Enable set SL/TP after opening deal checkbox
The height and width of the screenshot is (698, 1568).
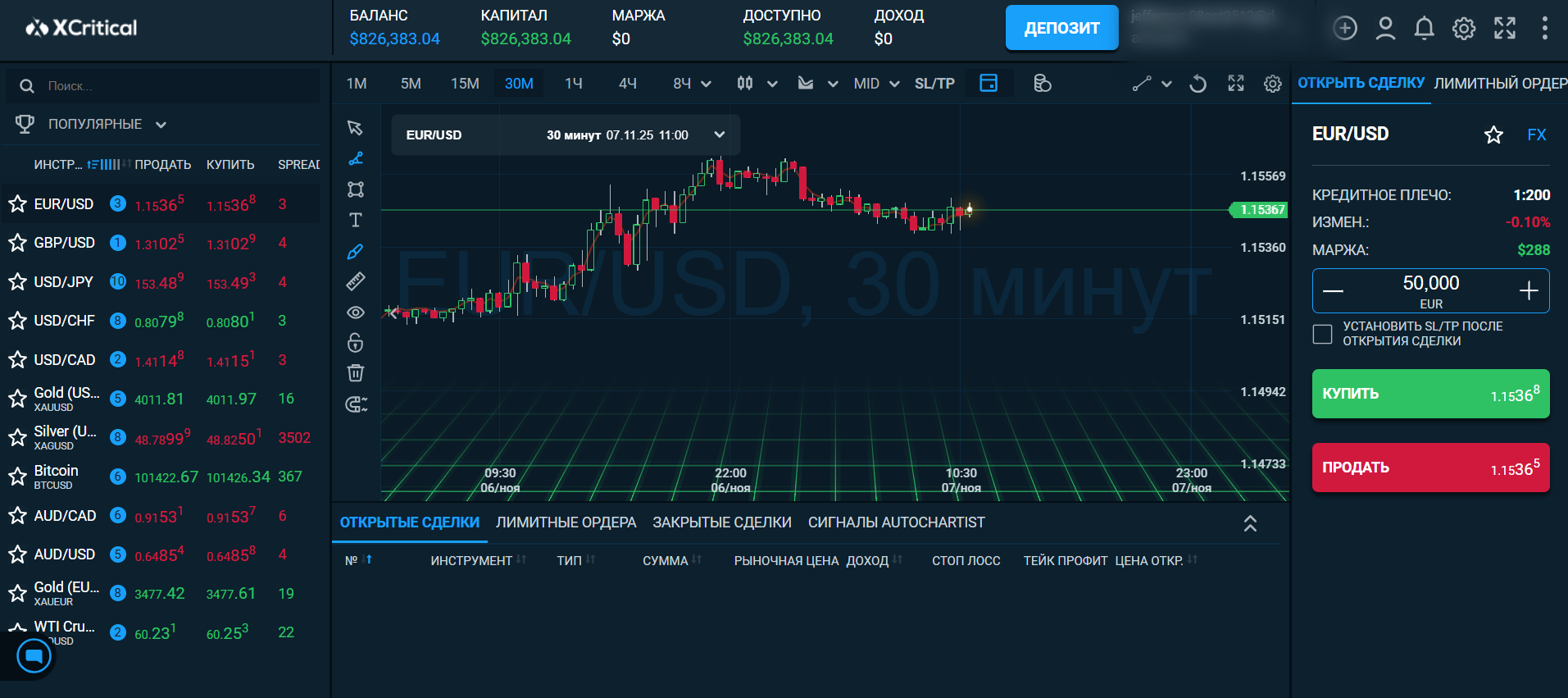tap(1322, 334)
